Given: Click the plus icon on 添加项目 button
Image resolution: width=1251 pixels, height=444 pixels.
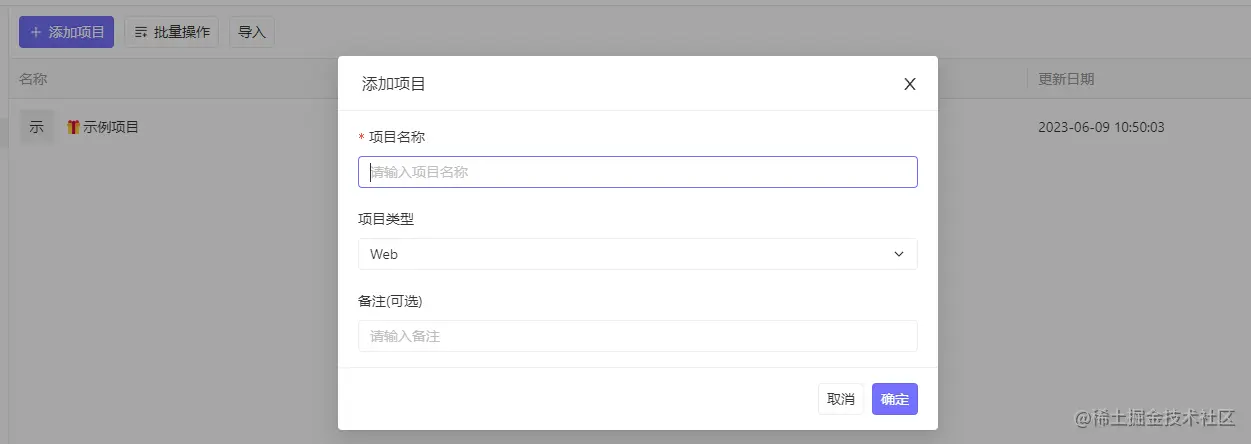Looking at the screenshot, I should pos(36,32).
